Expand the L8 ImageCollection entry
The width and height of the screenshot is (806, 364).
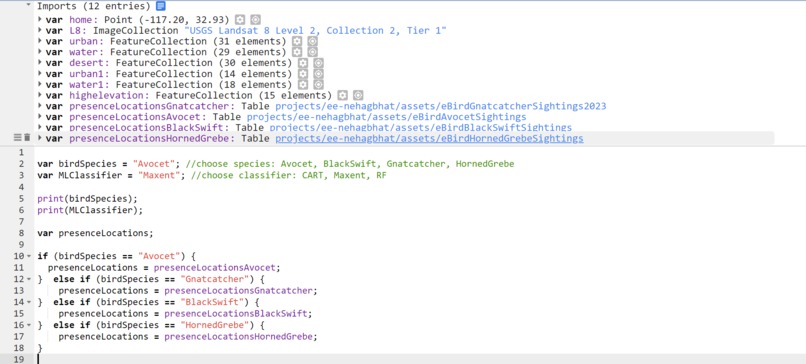[40, 30]
